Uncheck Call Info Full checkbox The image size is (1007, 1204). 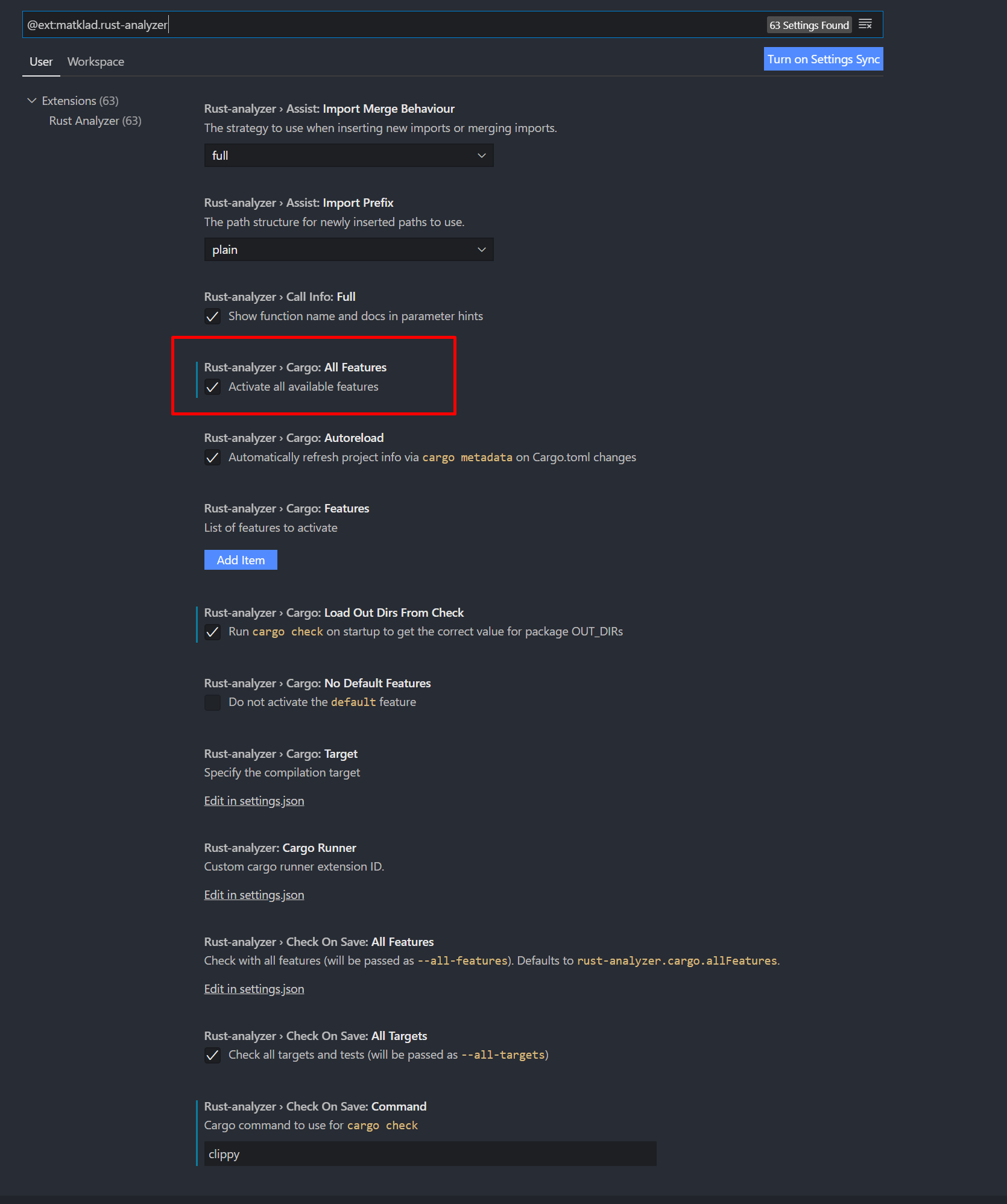pos(212,317)
